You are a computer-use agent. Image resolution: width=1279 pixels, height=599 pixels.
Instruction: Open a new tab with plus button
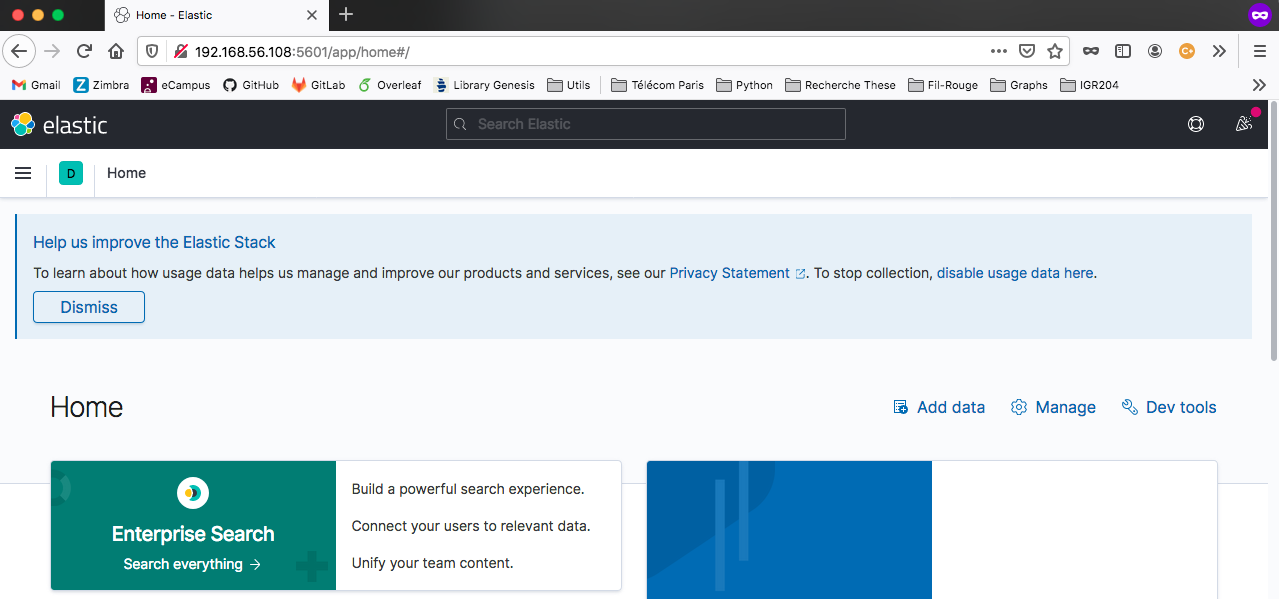(346, 14)
